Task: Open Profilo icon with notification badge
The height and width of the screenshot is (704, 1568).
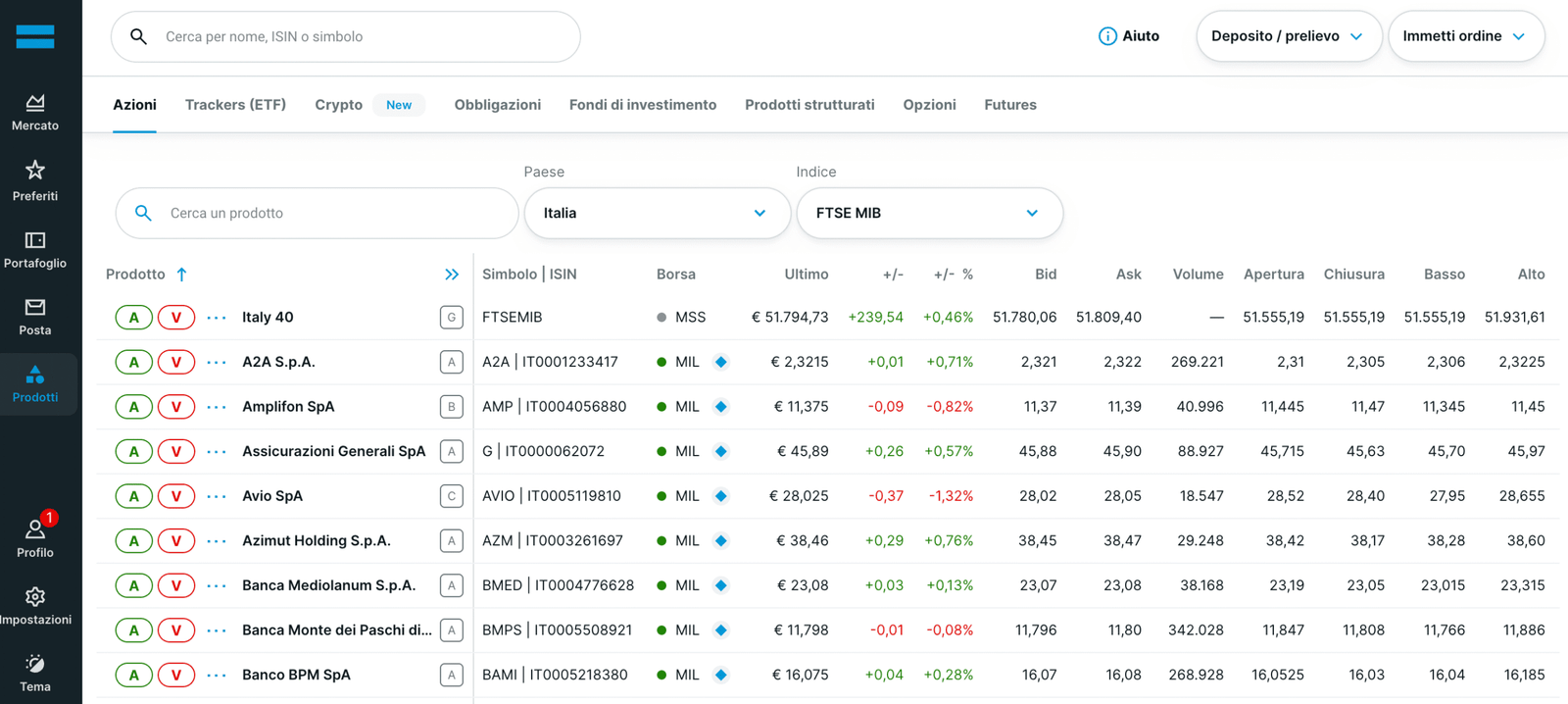Action: coord(35,529)
